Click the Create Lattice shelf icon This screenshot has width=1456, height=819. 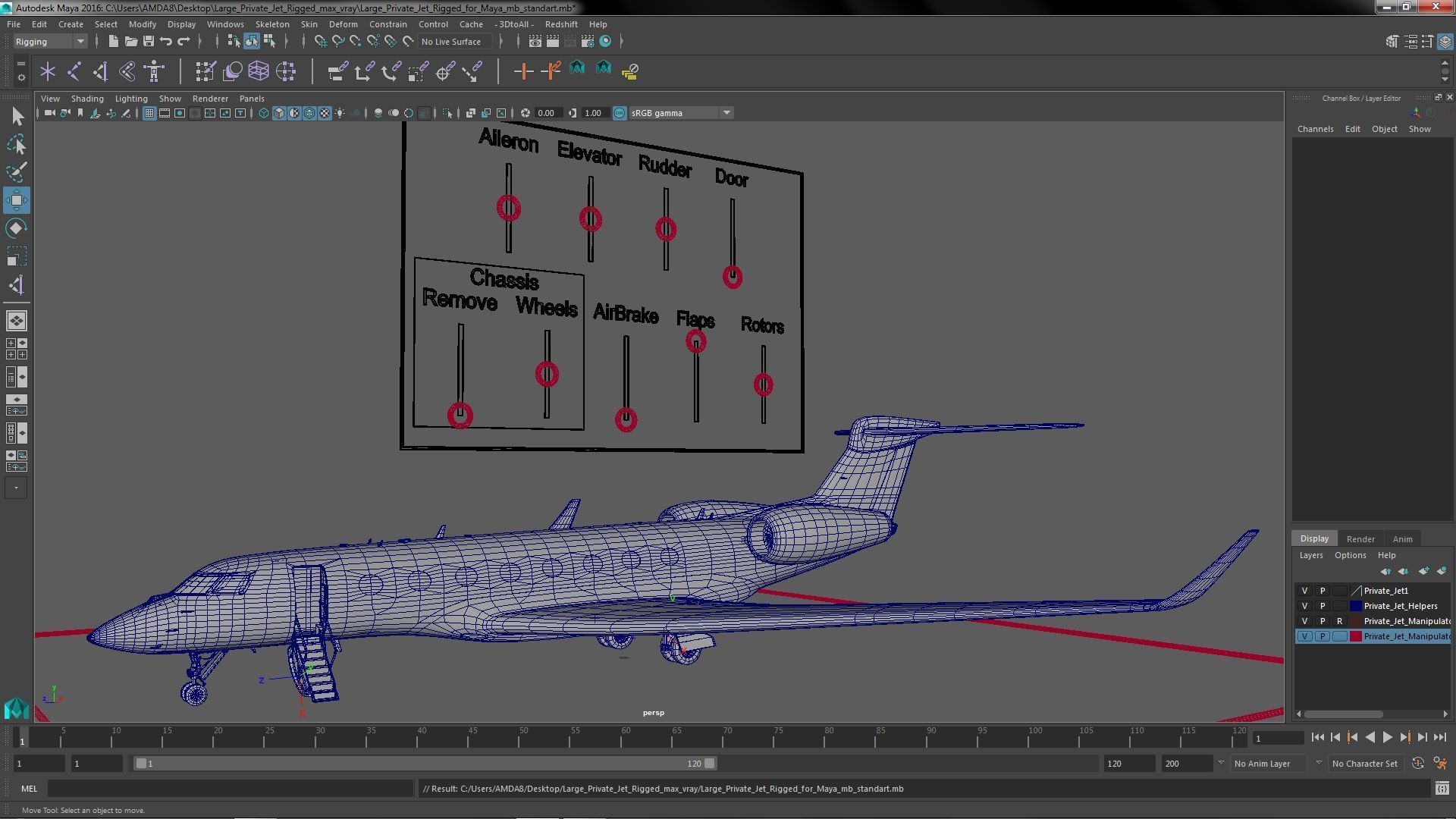259,71
